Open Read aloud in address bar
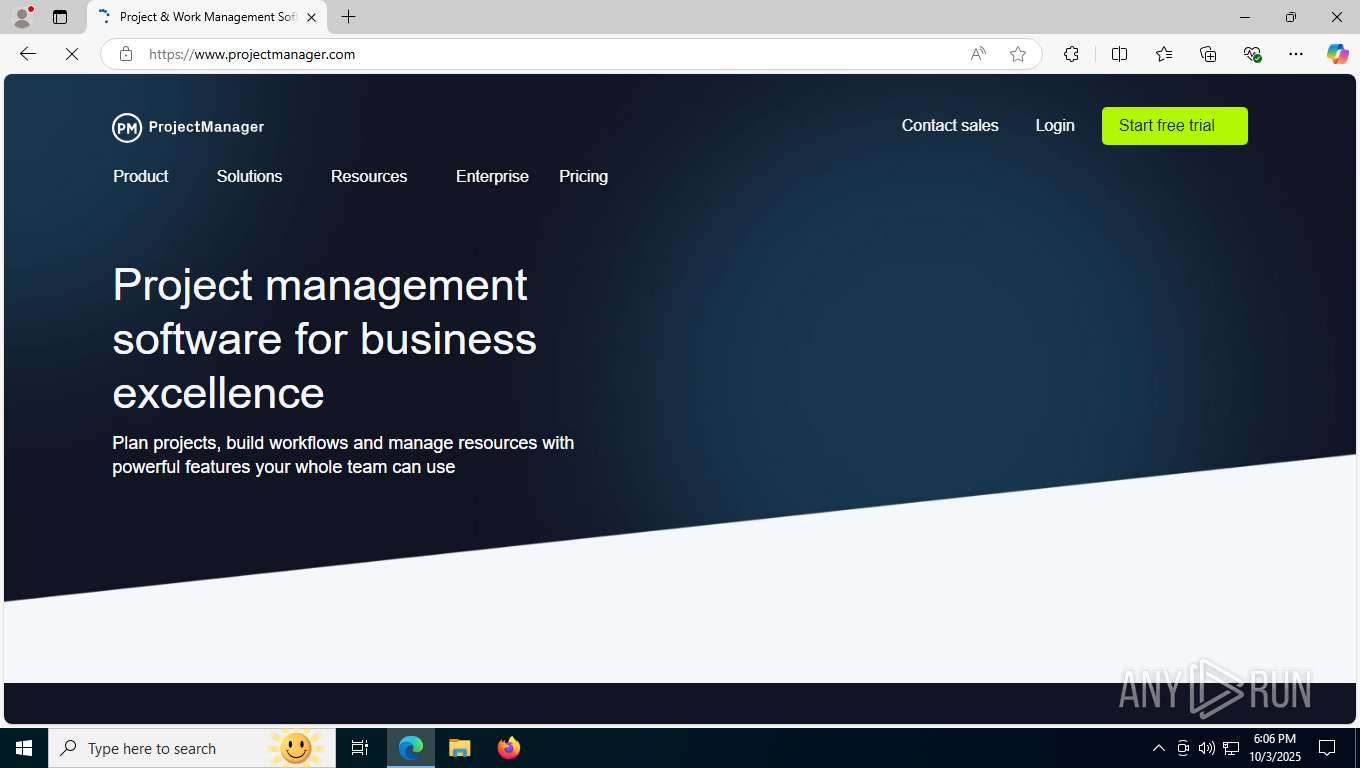Screen dimensions: 1360x768 (978, 54)
